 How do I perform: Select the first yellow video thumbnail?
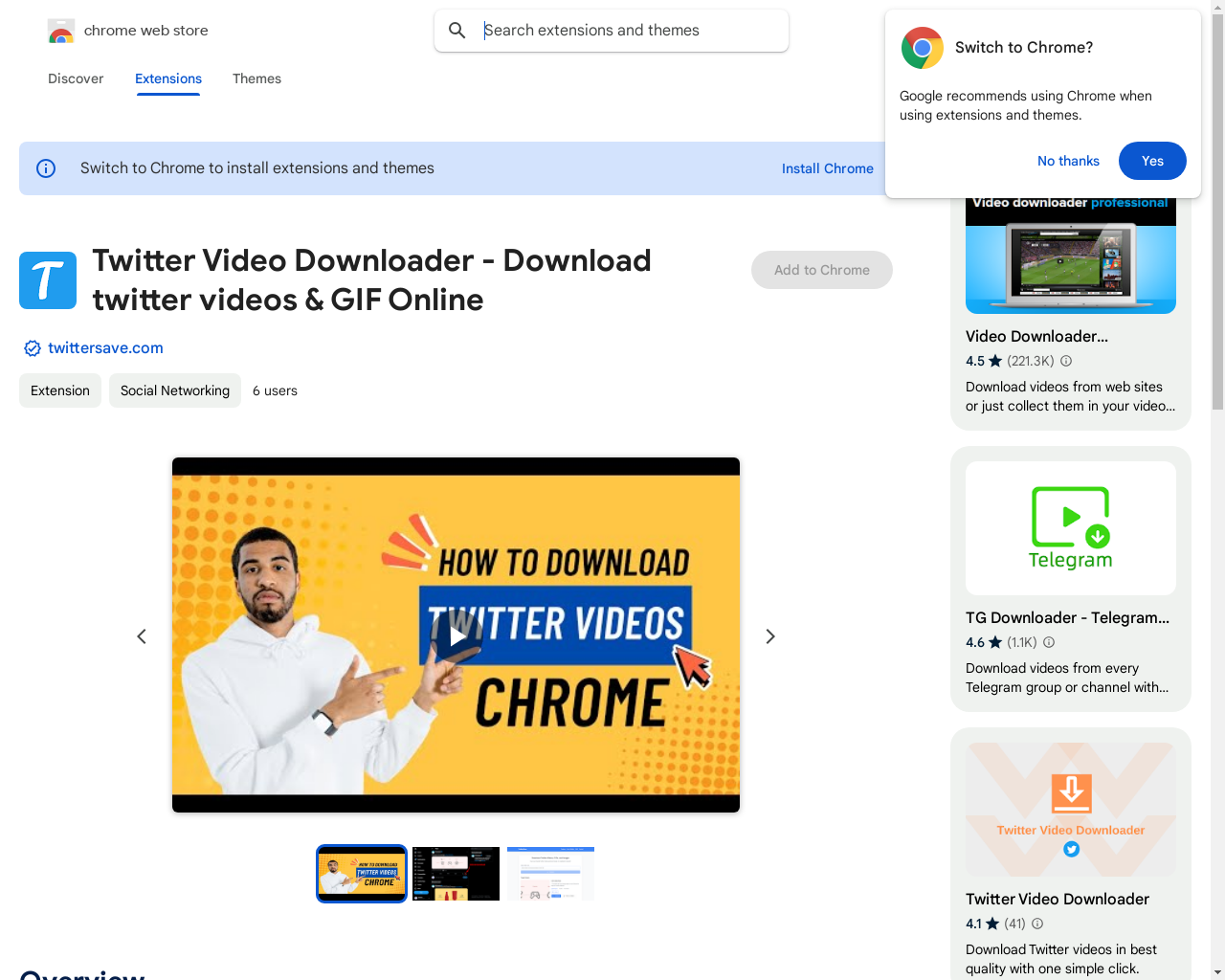click(x=362, y=874)
